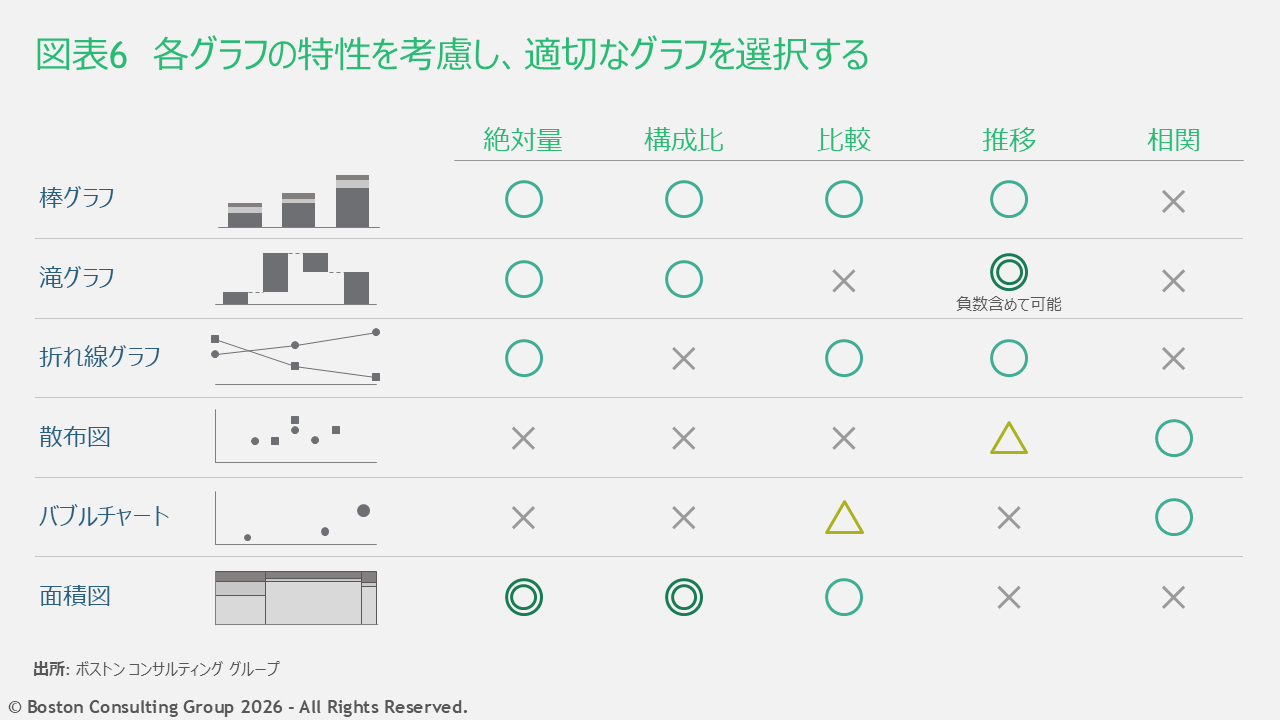Click the 棒グラフ cross mark under 相関
Image resolution: width=1280 pixels, height=720 pixels.
point(1173,201)
